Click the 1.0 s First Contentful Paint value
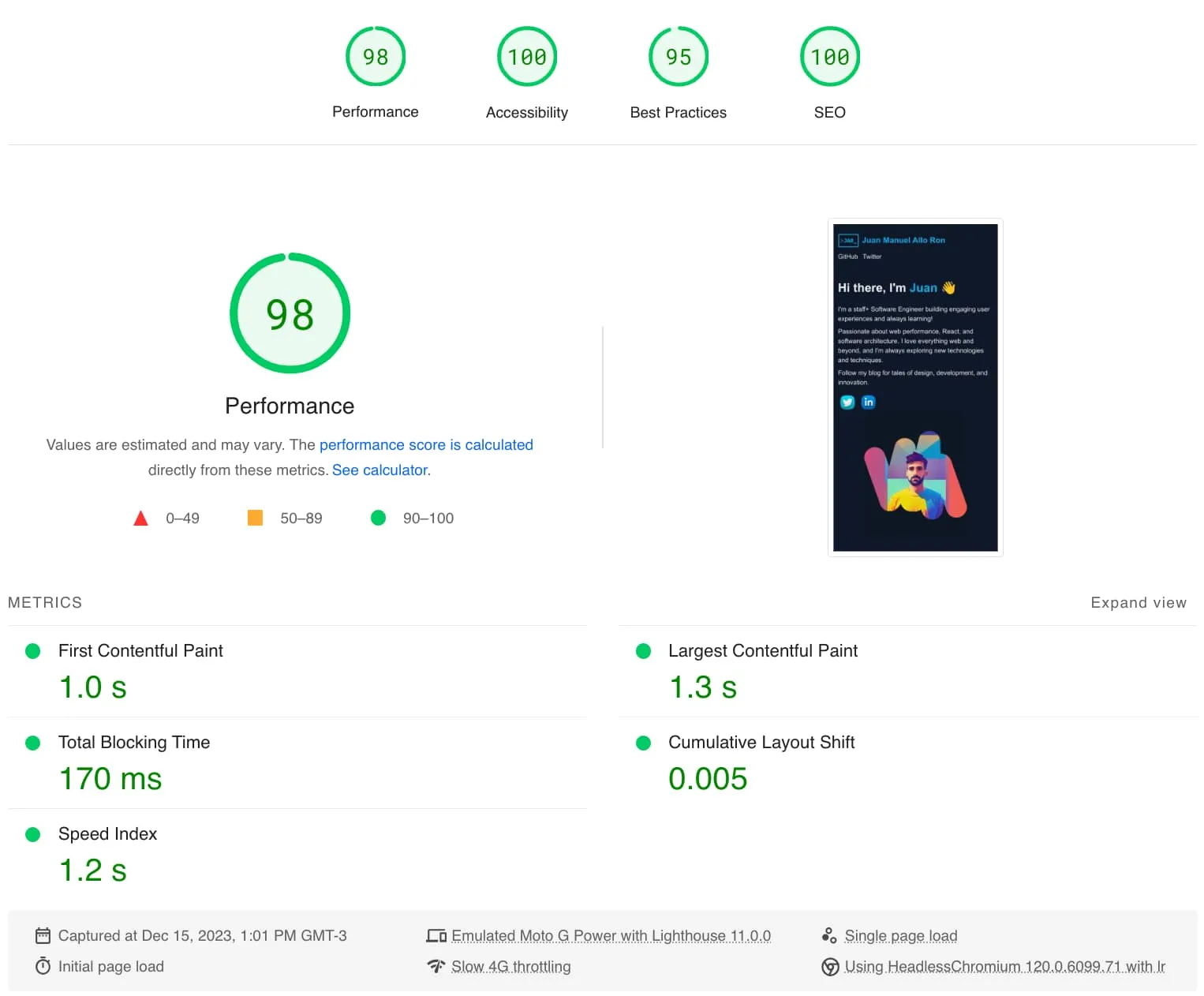This screenshot has height=996, width=1204. tap(93, 687)
